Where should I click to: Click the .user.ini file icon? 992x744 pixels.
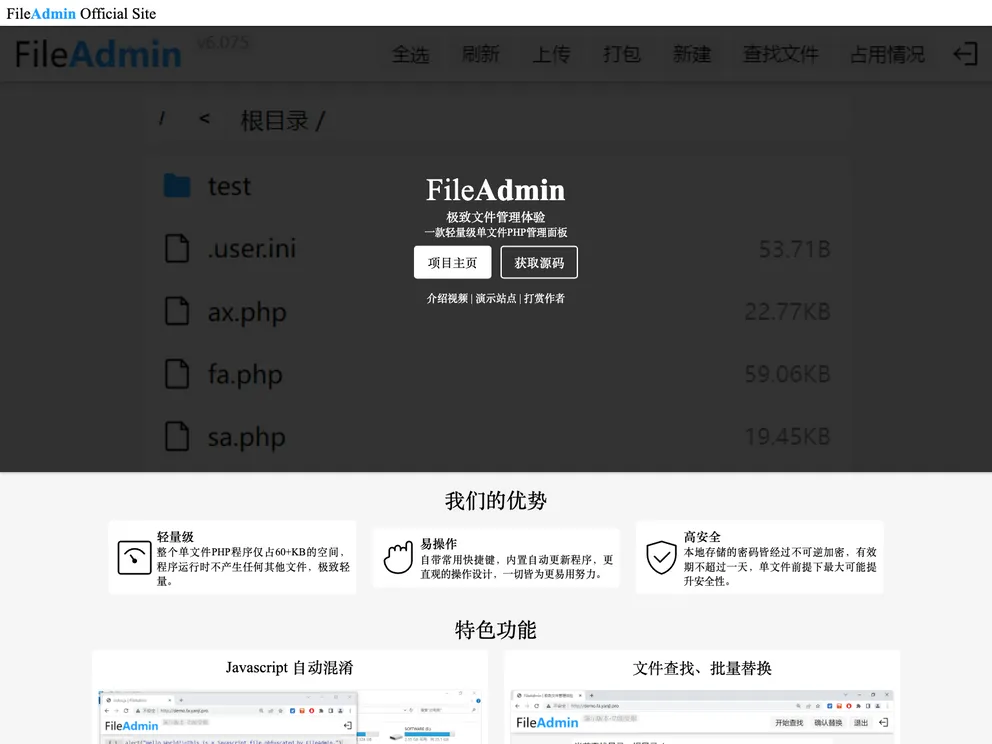pos(176,248)
